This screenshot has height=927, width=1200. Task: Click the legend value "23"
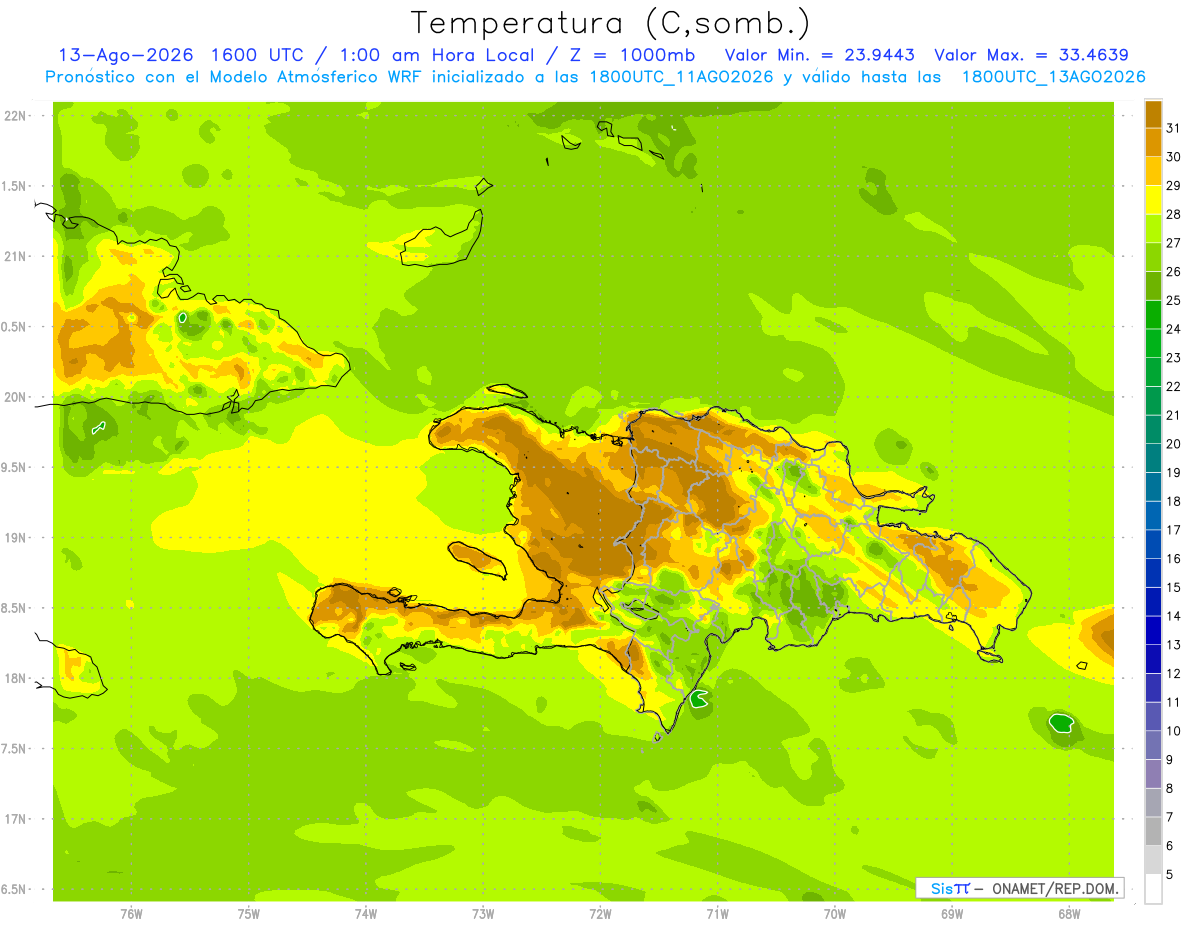point(1173,358)
